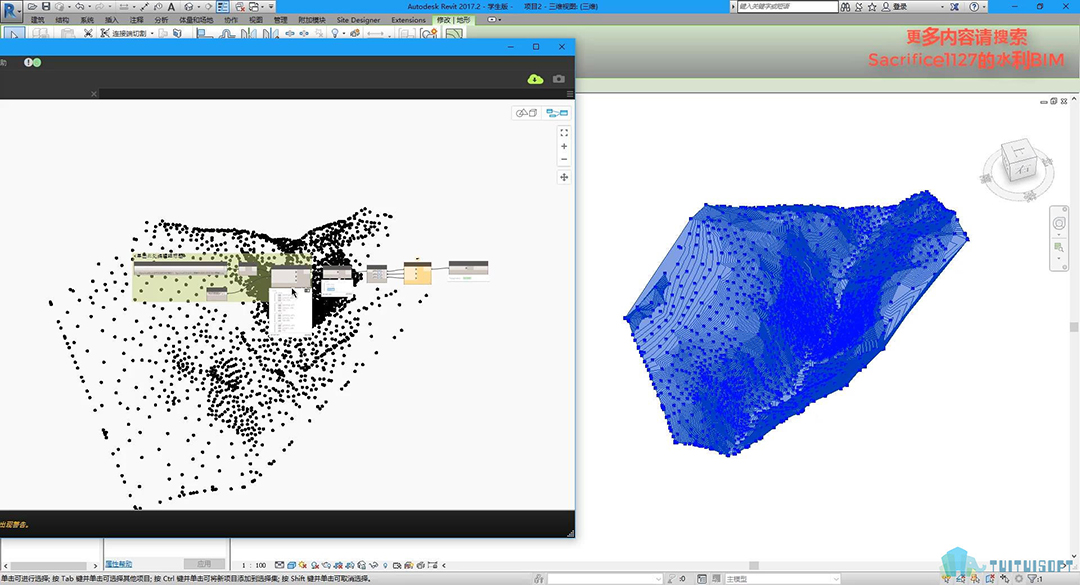Click the minus zoom-out button in Dynamo
The width and height of the screenshot is (1080, 585).
pos(564,160)
